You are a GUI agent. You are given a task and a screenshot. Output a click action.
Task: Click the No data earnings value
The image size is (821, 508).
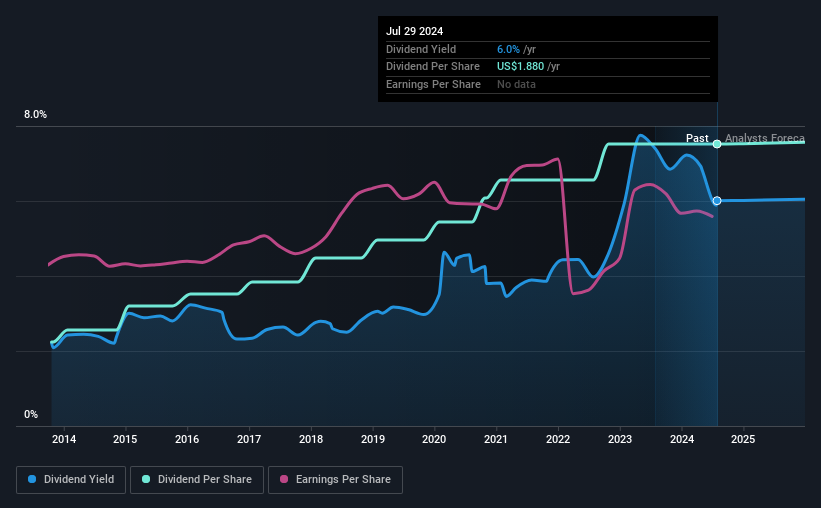coord(516,84)
